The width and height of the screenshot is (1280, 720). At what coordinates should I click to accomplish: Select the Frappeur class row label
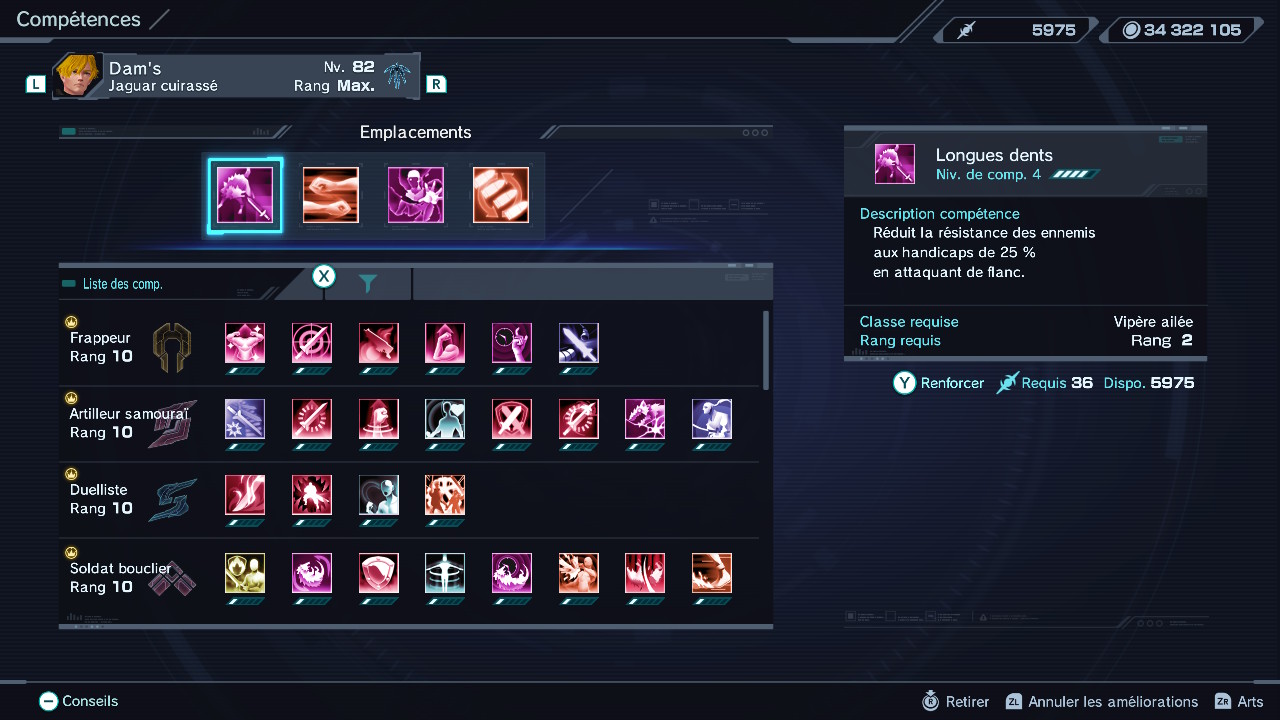click(100, 347)
